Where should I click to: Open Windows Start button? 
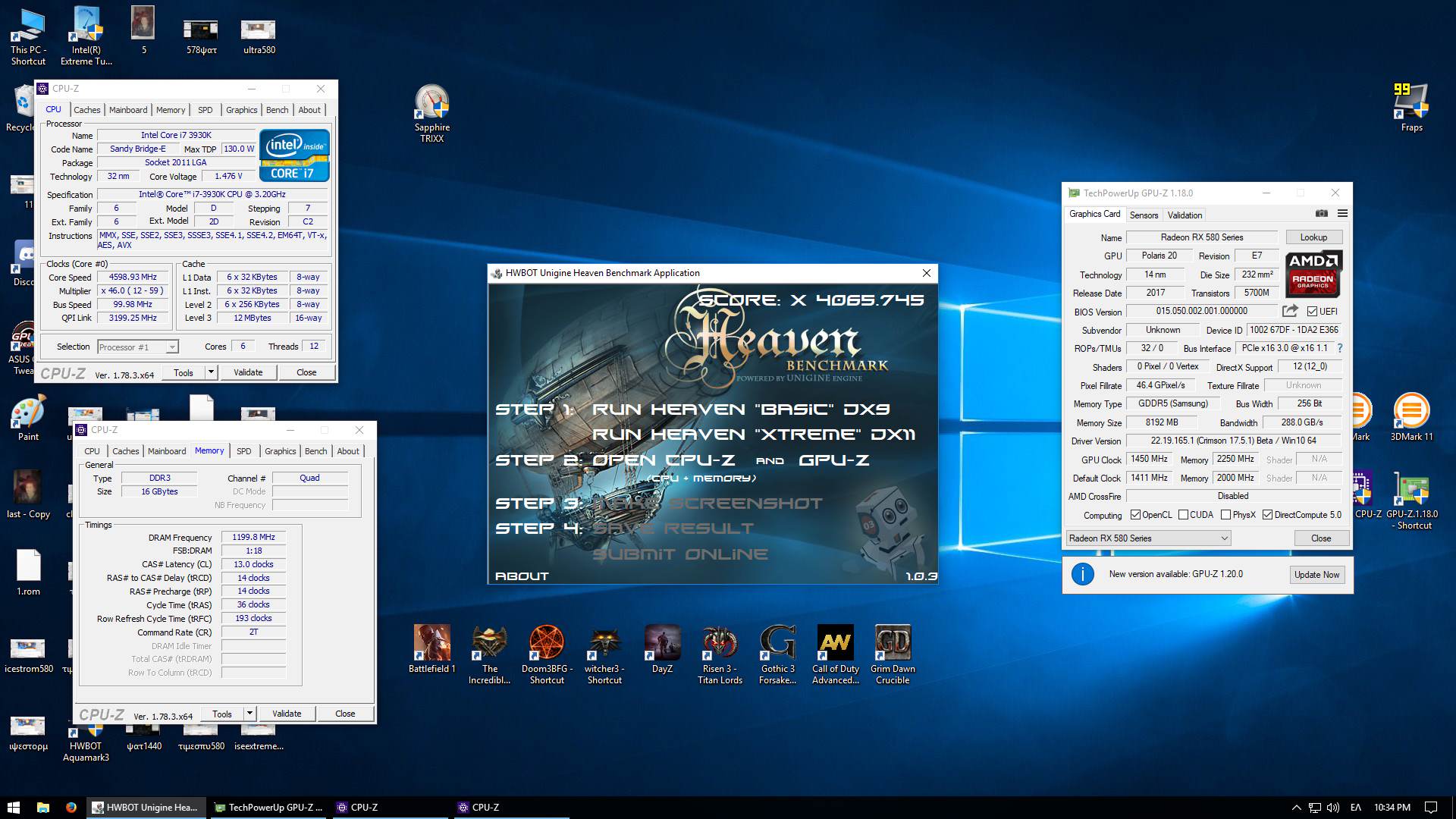[x=13, y=808]
